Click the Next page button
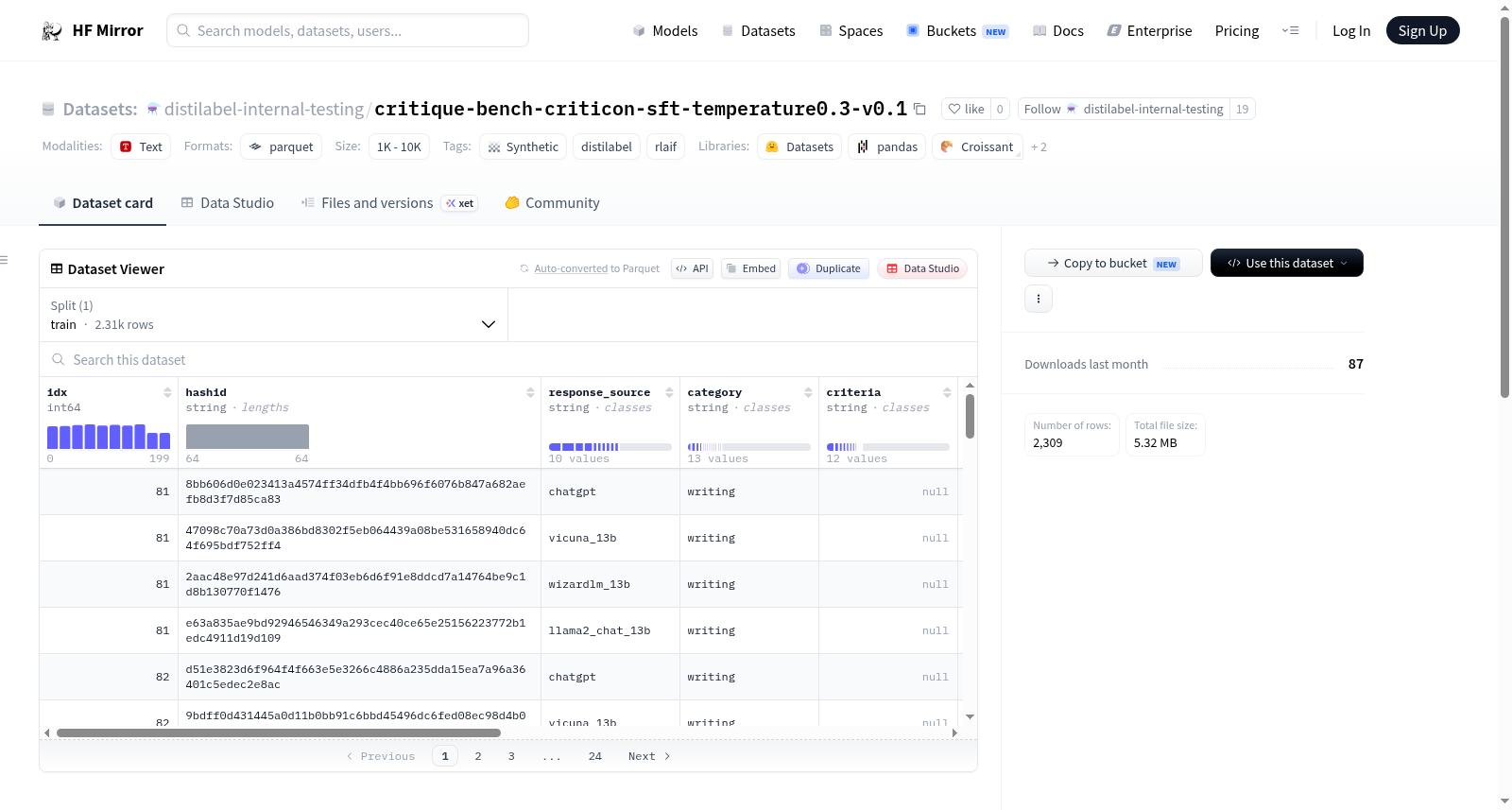The width and height of the screenshot is (1512, 810). click(x=649, y=756)
